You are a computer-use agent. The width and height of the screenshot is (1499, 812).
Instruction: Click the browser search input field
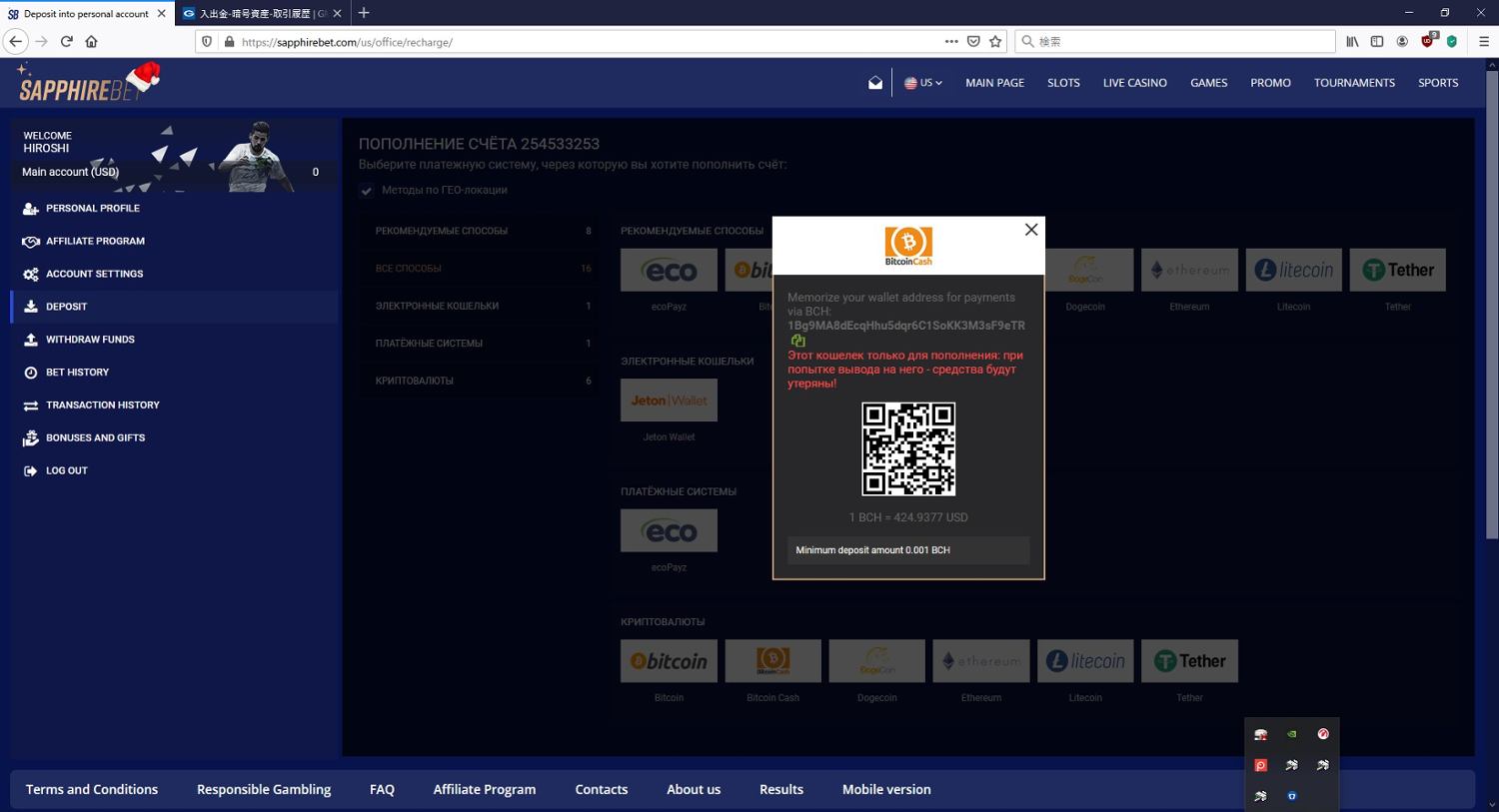tap(1179, 42)
